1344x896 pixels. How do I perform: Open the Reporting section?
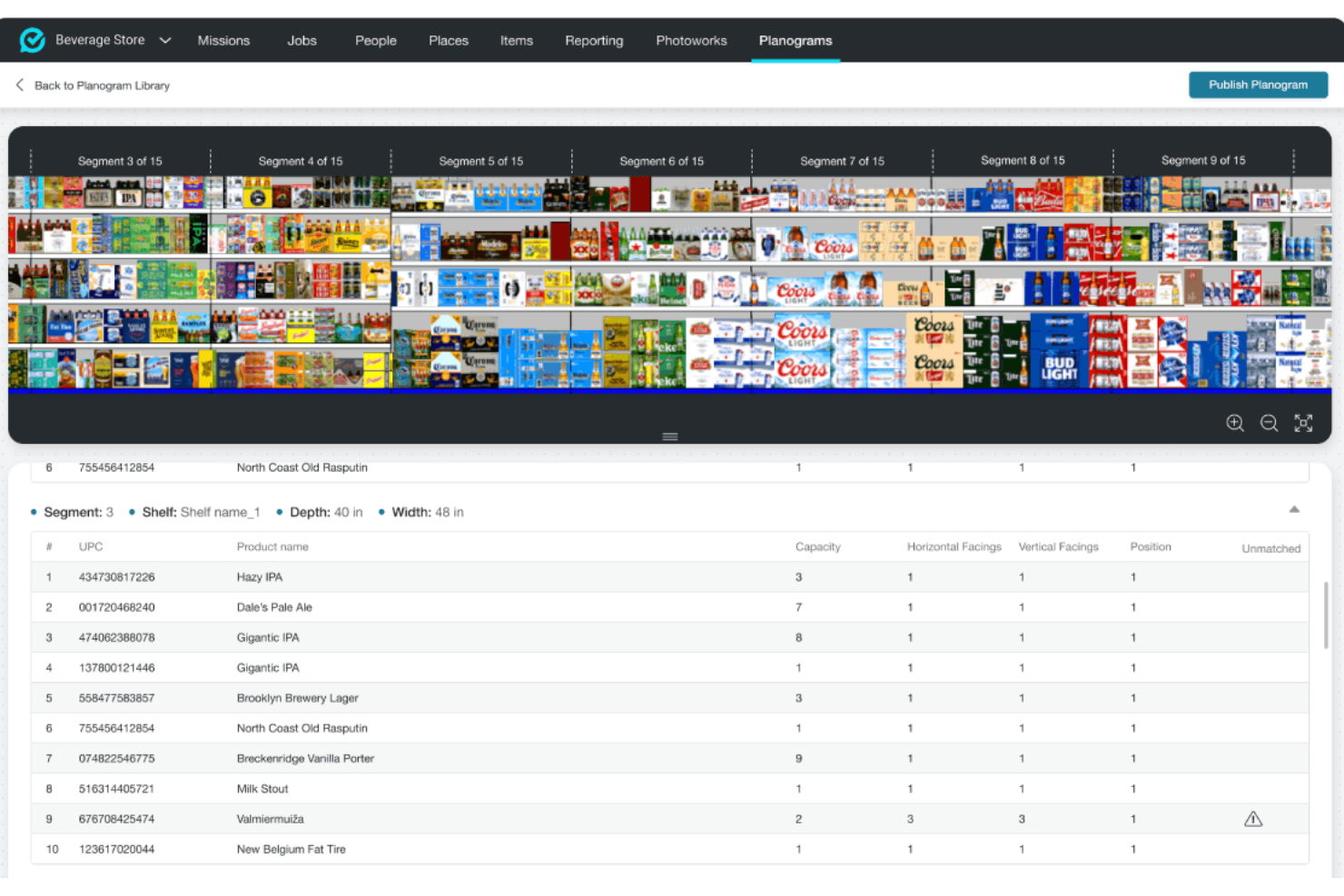[x=594, y=40]
